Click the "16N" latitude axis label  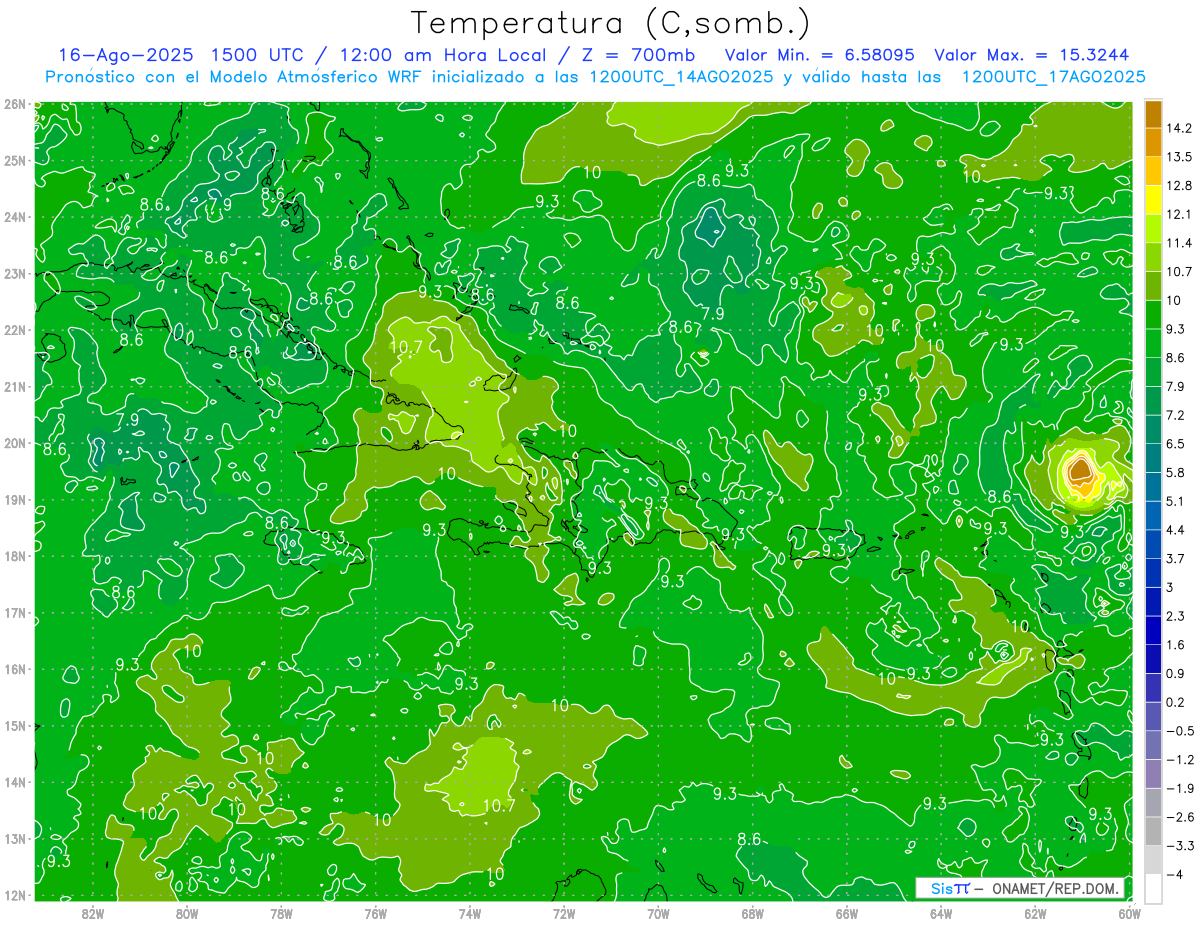[x=14, y=669]
